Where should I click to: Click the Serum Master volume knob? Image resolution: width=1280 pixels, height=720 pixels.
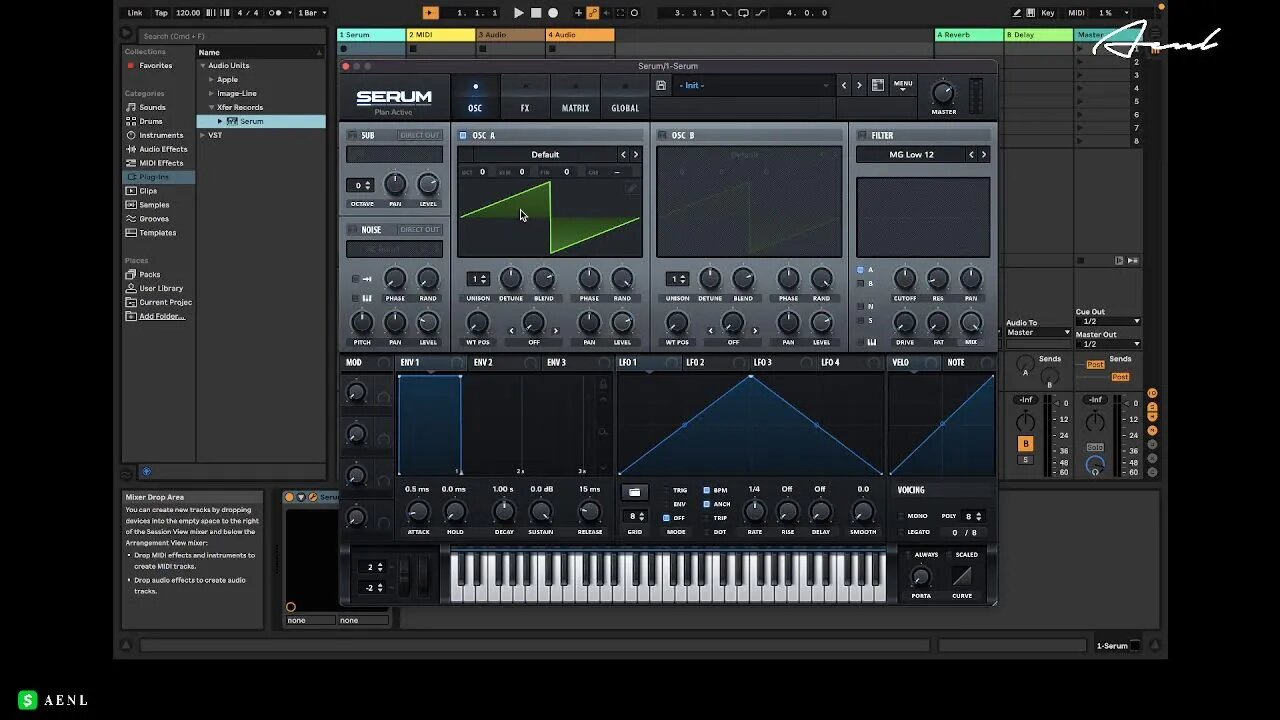(x=943, y=93)
